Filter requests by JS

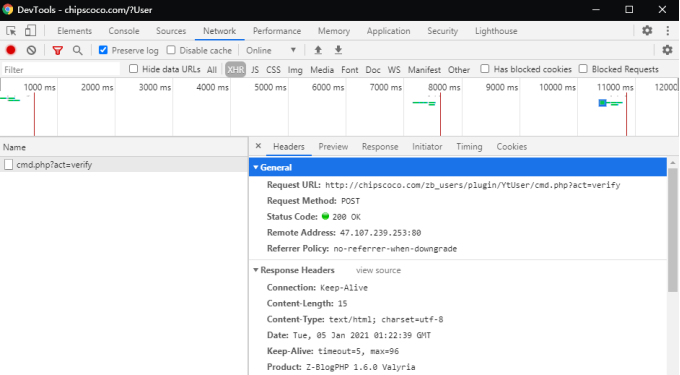point(255,69)
